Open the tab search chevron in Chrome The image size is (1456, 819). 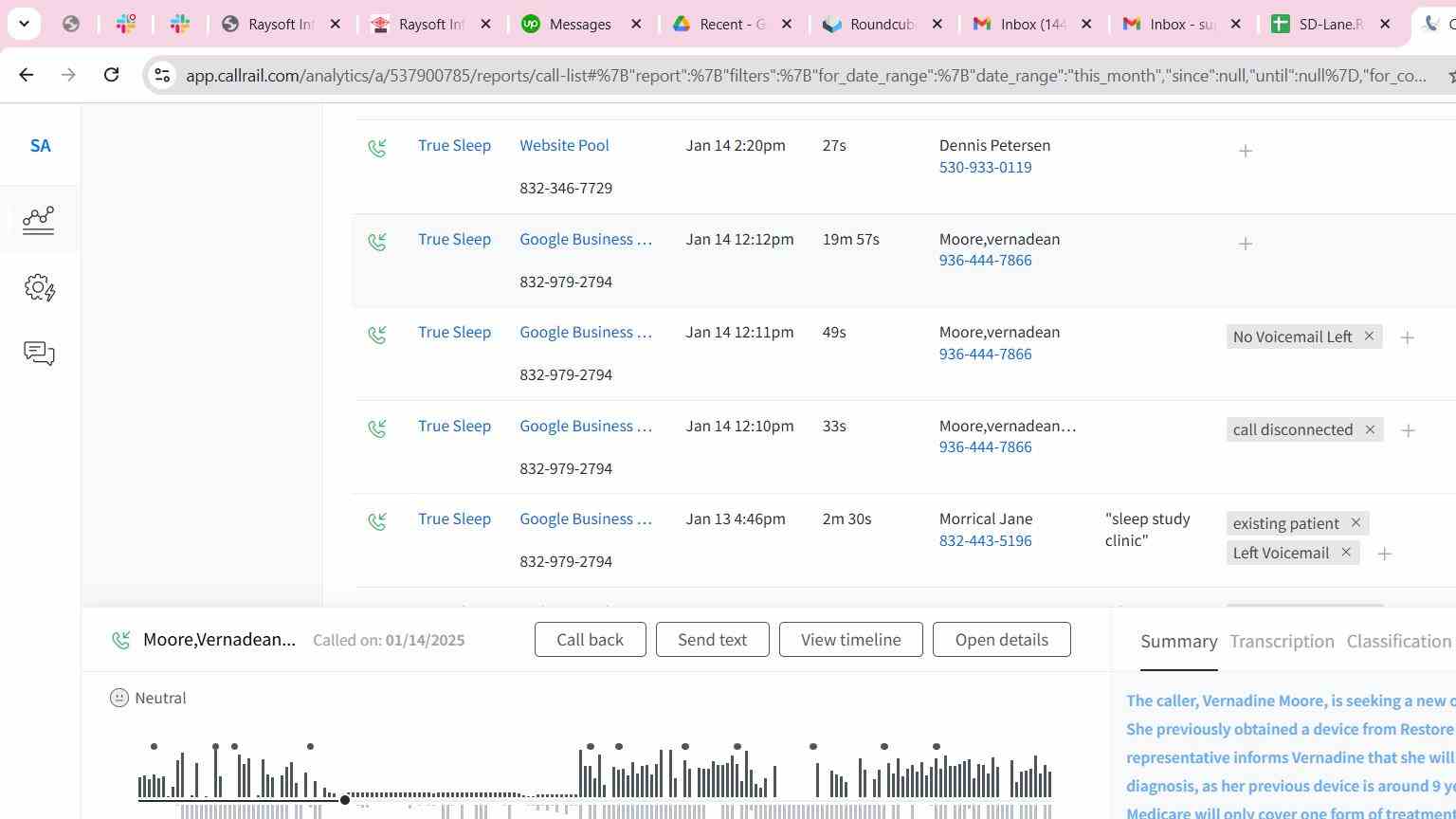[24, 24]
